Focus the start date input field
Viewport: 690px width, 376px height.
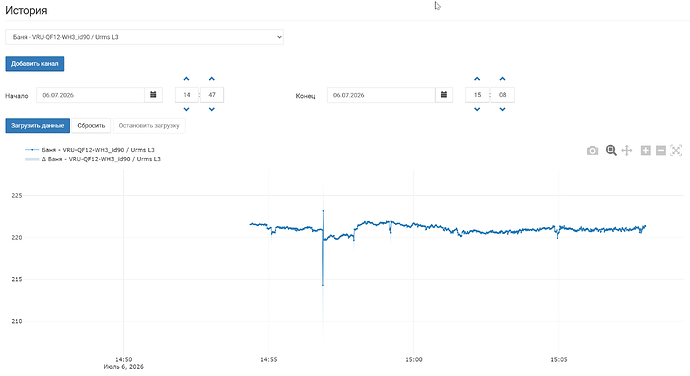[x=91, y=95]
